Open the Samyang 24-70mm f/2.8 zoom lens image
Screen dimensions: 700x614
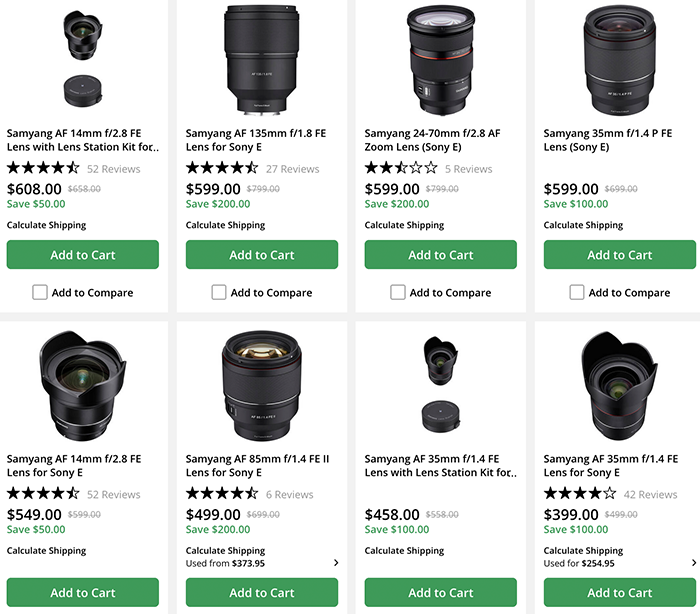tap(440, 58)
